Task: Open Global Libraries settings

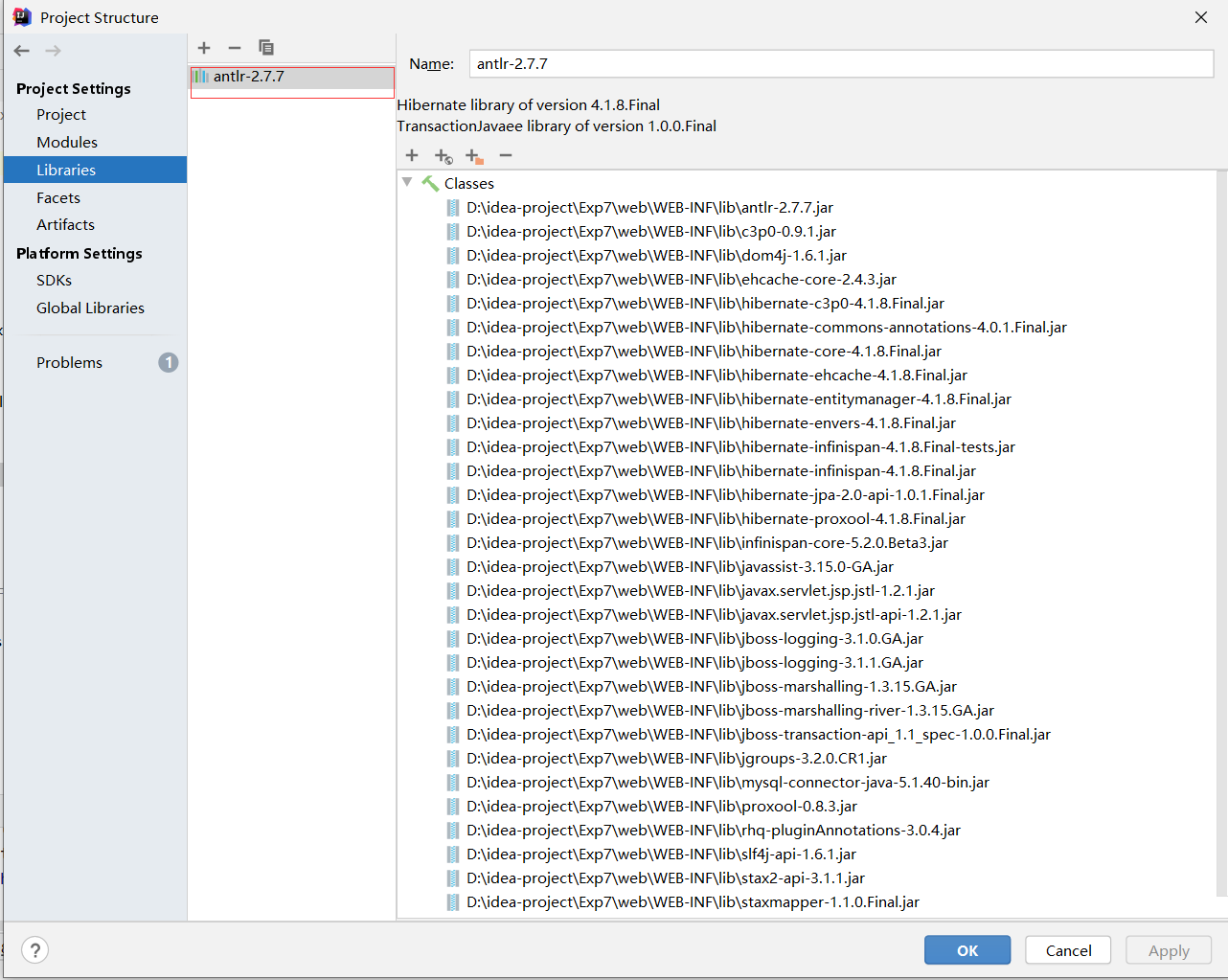Action: click(x=90, y=308)
